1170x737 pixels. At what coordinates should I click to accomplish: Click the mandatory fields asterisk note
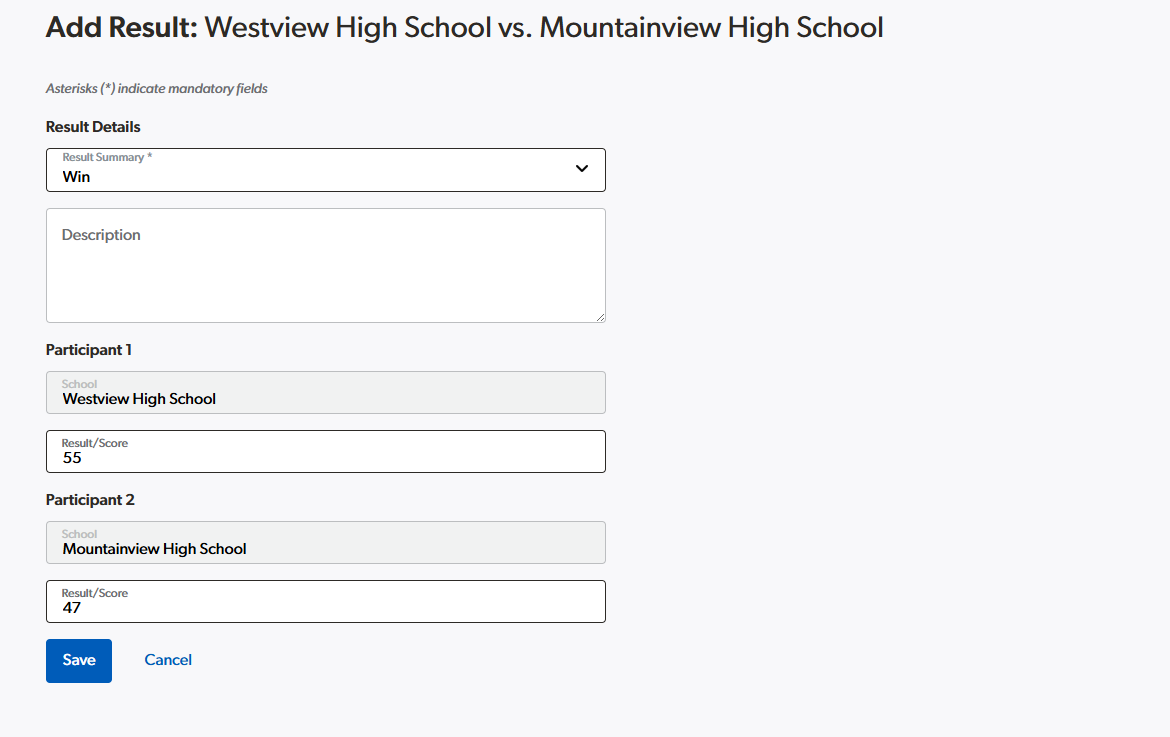pyautogui.click(x=157, y=89)
